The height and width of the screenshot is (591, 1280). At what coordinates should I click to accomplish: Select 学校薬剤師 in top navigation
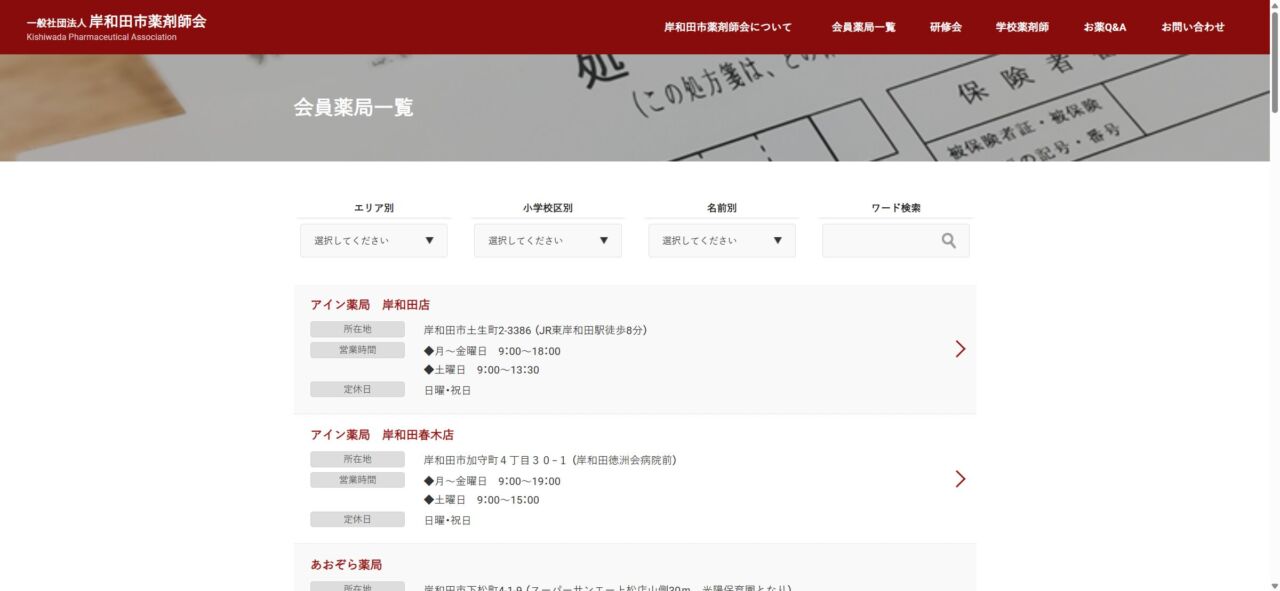click(x=1022, y=27)
